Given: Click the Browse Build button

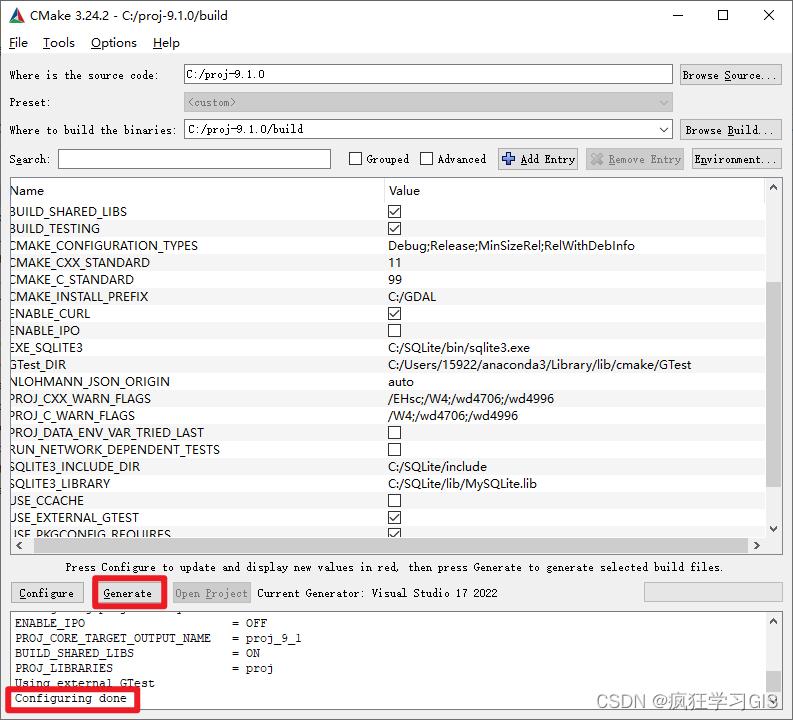Looking at the screenshot, I should 730,130.
